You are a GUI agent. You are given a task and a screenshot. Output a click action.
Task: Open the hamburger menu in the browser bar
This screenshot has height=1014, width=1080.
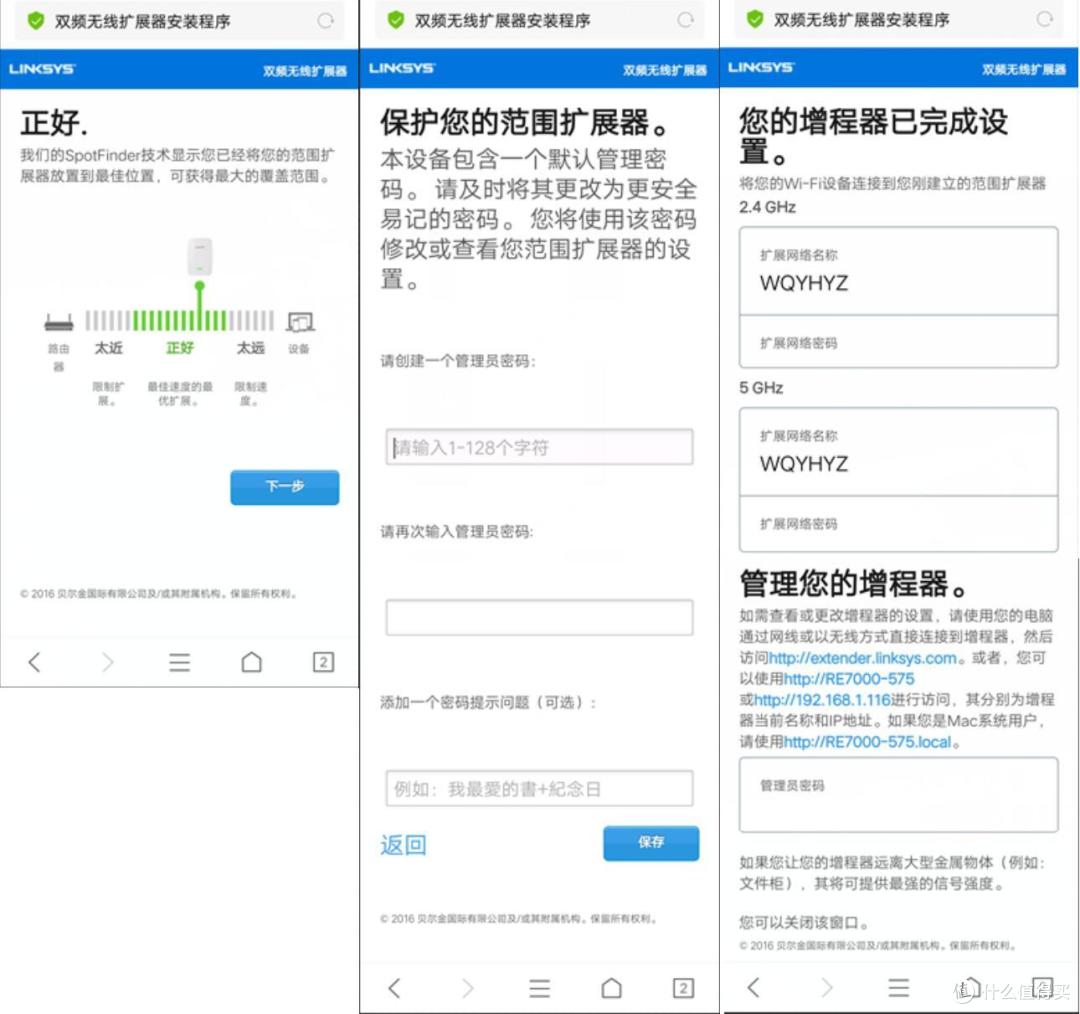click(x=179, y=662)
